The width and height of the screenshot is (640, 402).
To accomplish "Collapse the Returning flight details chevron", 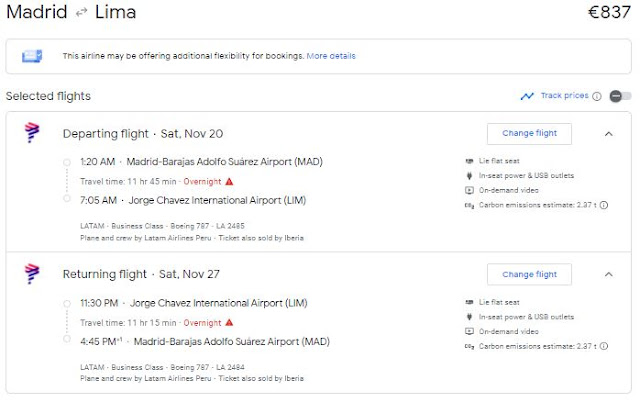I will click(x=609, y=274).
